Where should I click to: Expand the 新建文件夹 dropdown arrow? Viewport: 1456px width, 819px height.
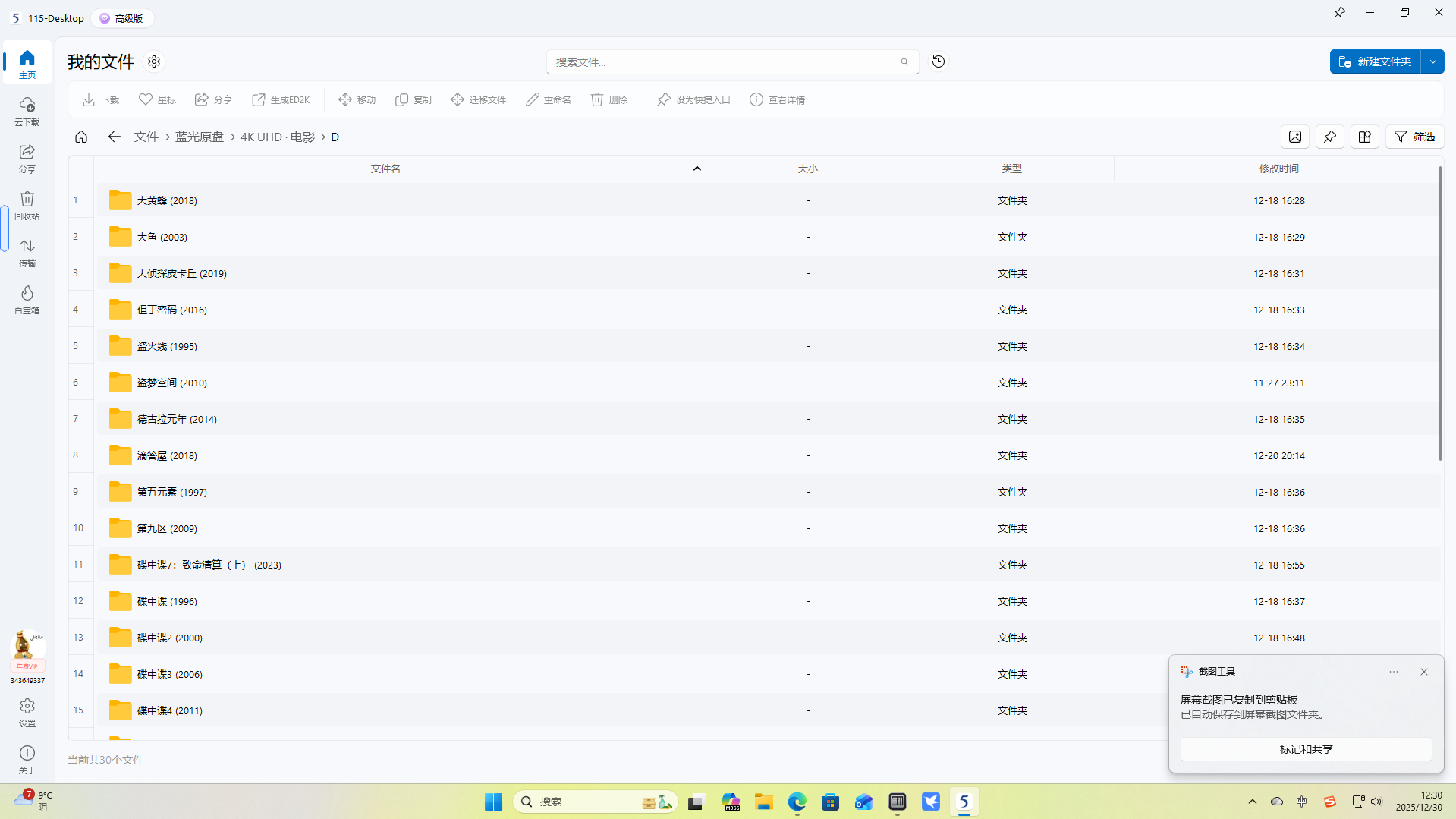pos(1433,61)
